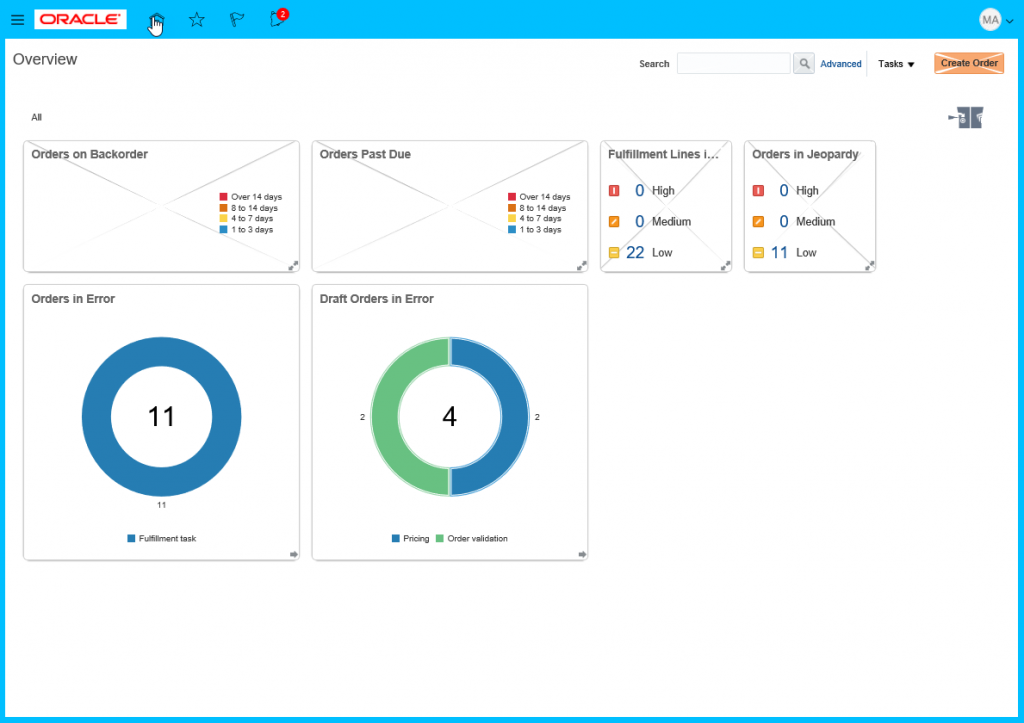Click Create Order button

coord(968,63)
